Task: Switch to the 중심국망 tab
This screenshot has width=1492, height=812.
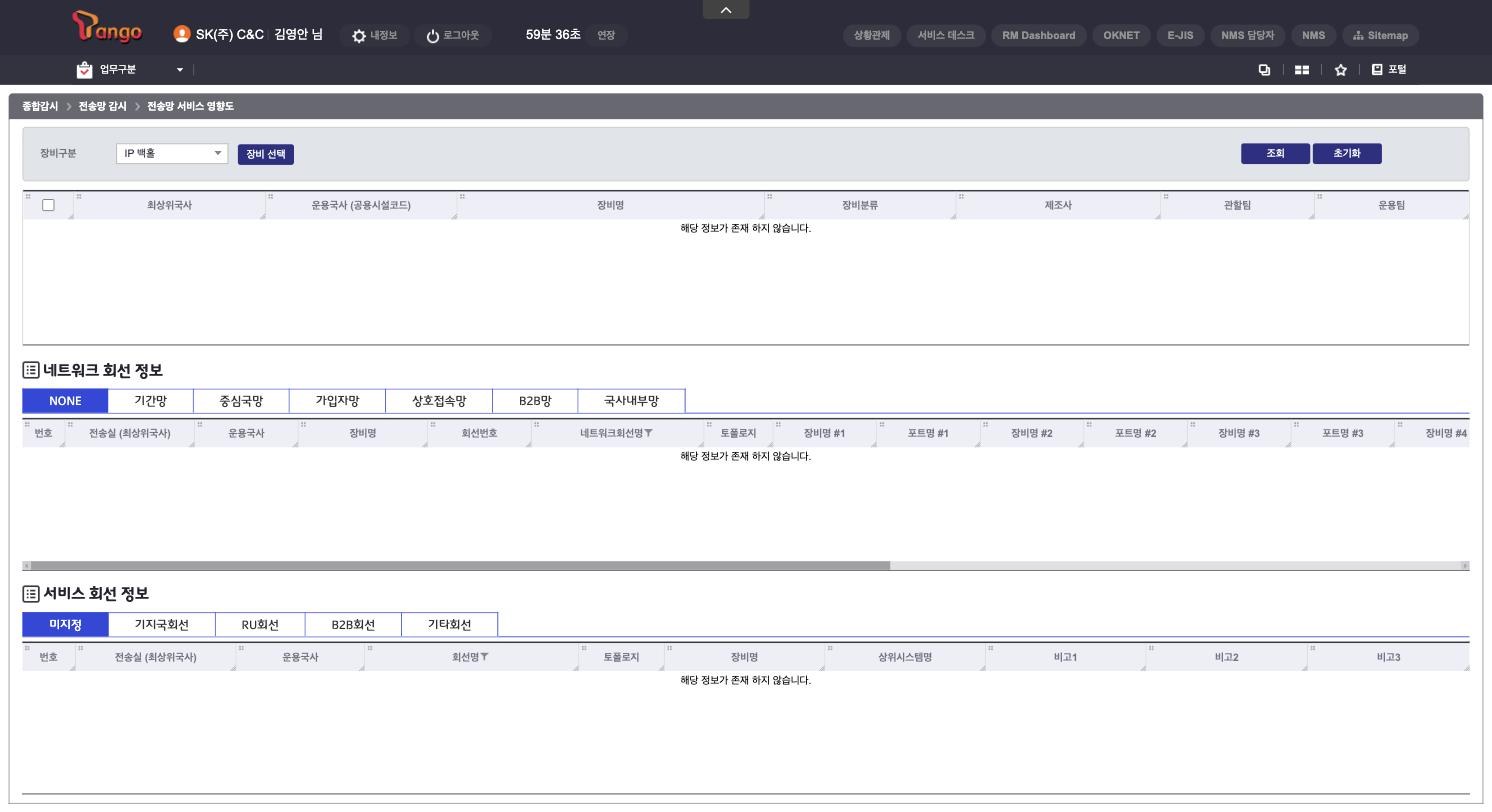Action: coord(241,401)
